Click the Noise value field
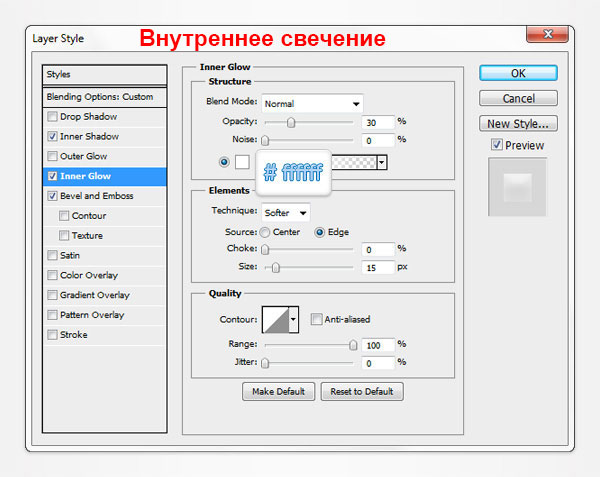 (x=378, y=140)
